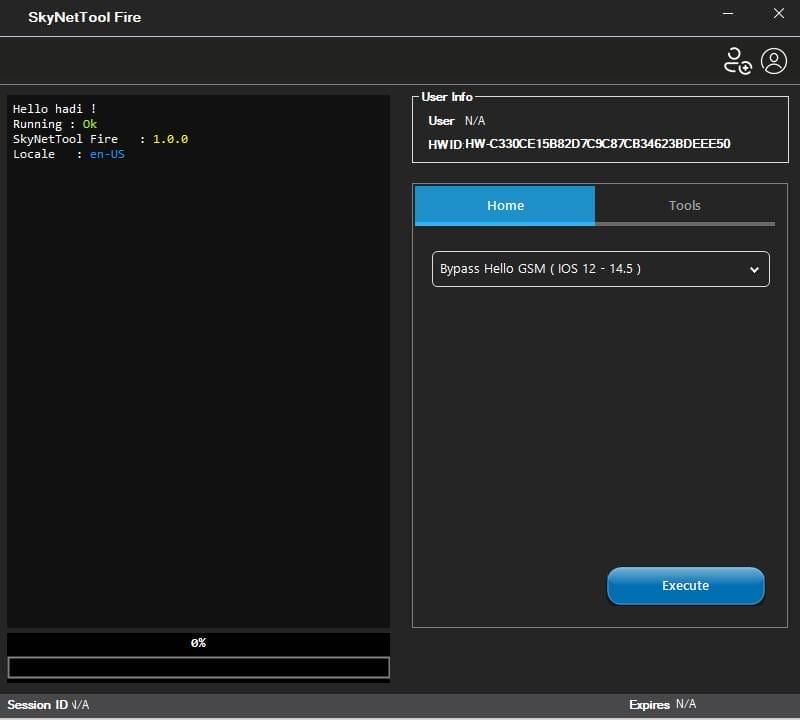The height and width of the screenshot is (720, 800).
Task: Open the profile circle icon top right
Action: point(774,60)
